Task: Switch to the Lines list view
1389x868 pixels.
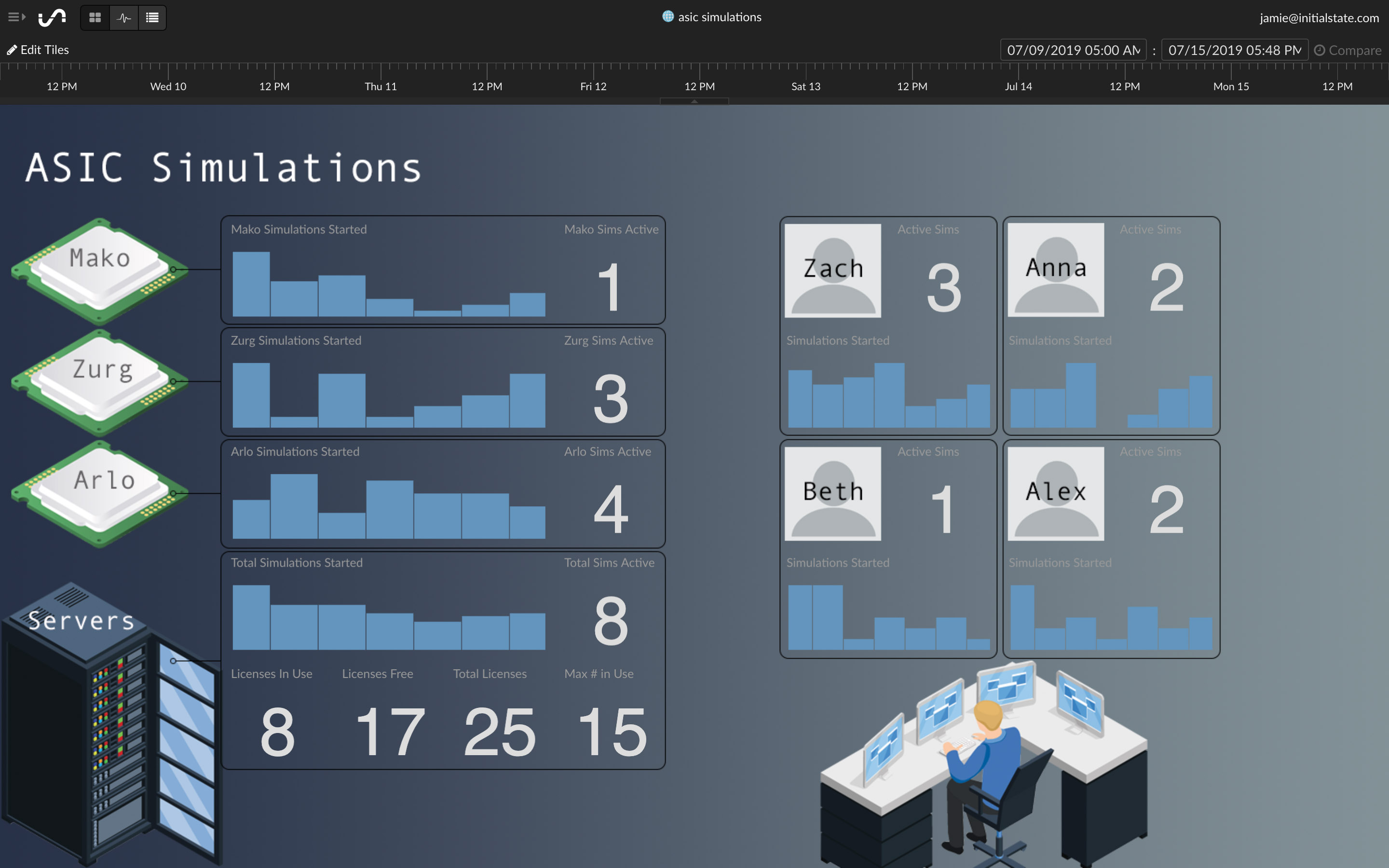Action: [x=152, y=18]
